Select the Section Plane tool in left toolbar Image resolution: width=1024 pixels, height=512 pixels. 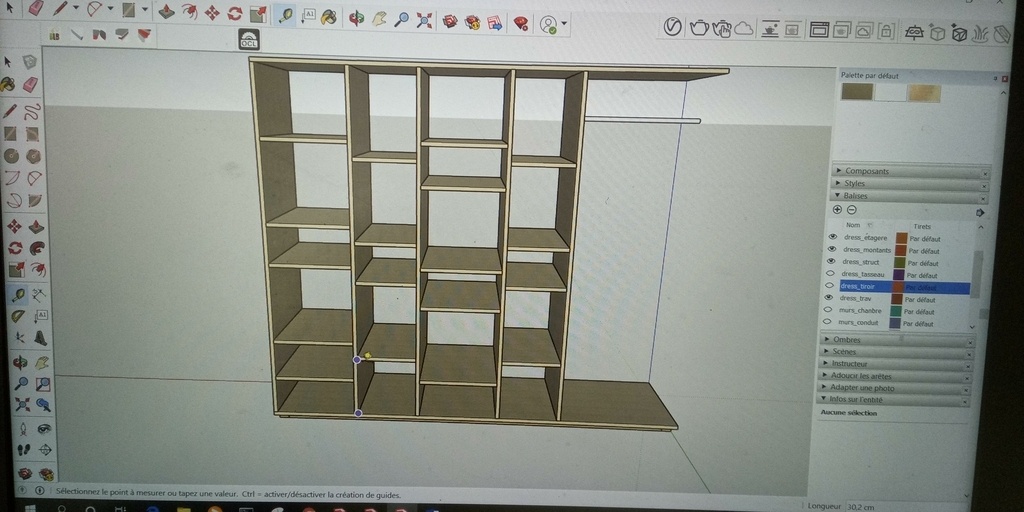(45, 449)
